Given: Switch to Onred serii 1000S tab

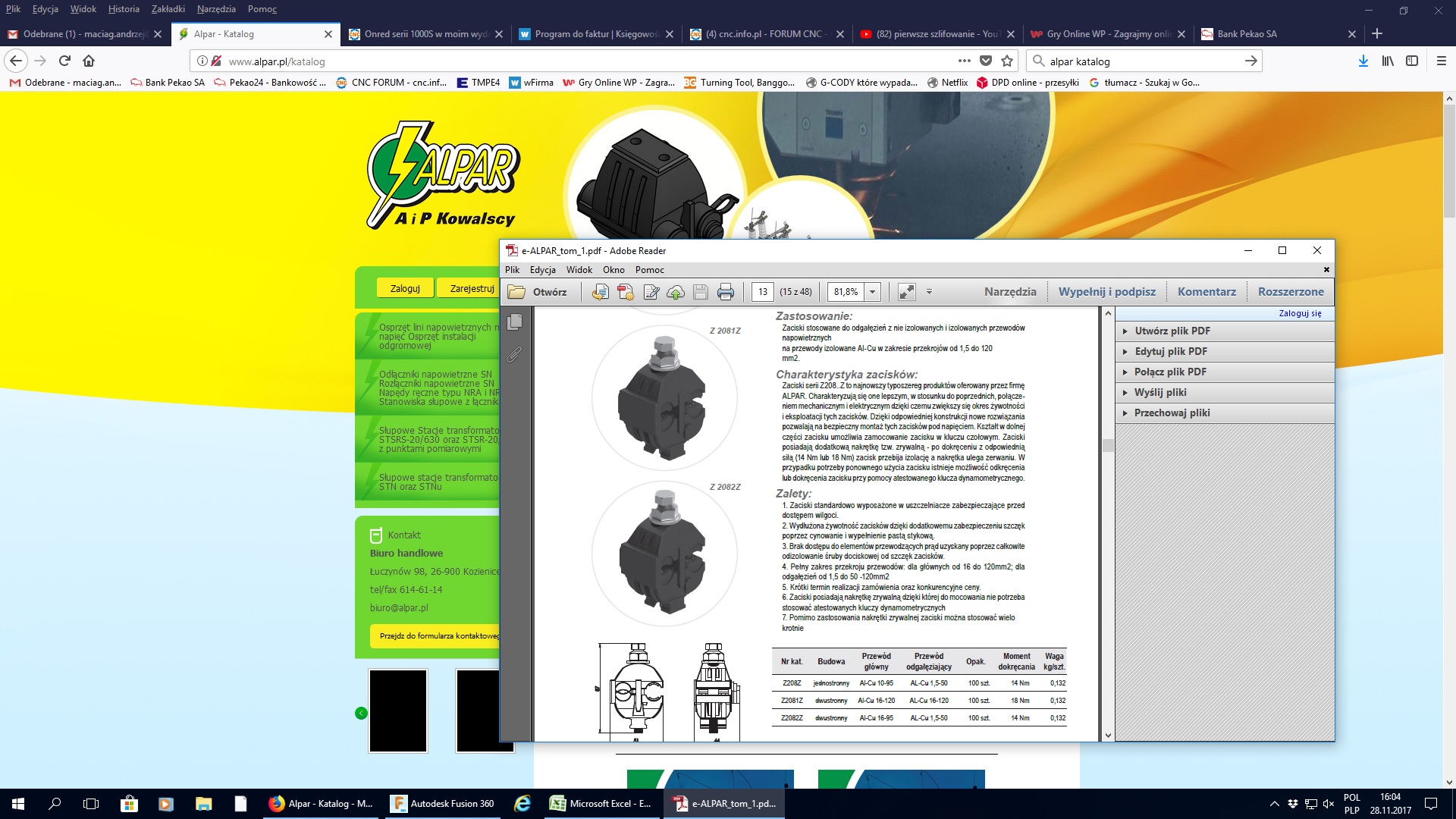Looking at the screenshot, I should [x=425, y=33].
